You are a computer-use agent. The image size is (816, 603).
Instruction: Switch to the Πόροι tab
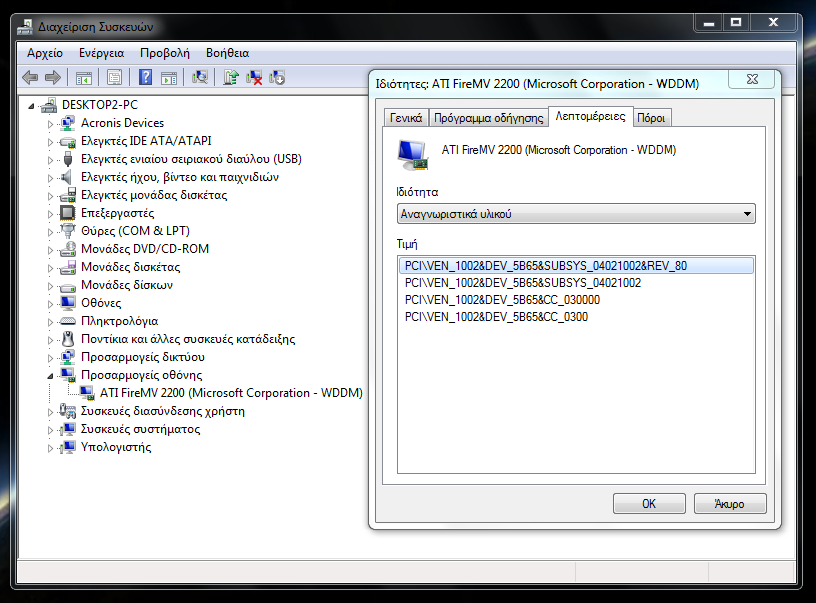click(651, 118)
